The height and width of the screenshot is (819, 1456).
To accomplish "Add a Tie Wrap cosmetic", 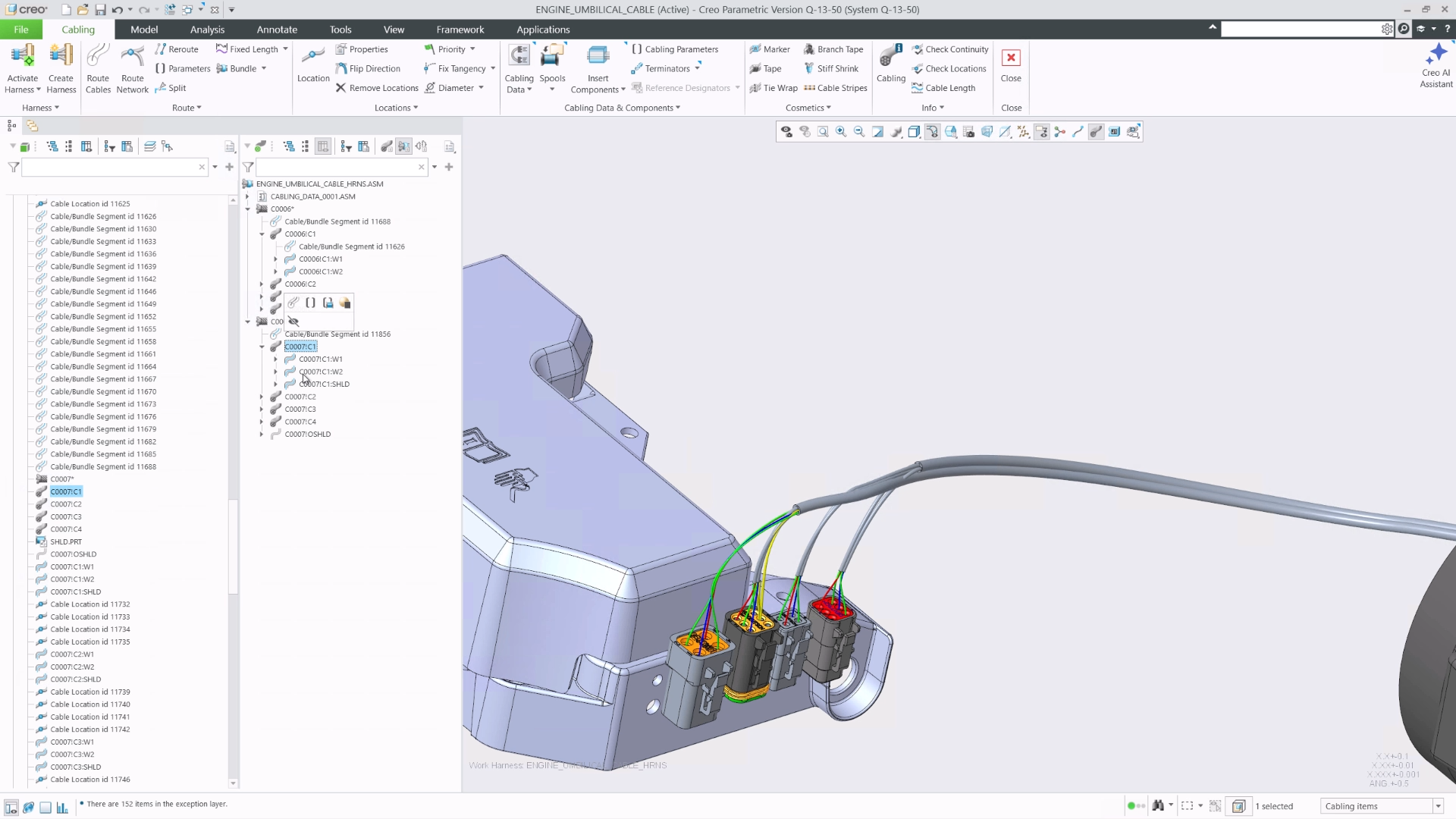I will pos(773,88).
